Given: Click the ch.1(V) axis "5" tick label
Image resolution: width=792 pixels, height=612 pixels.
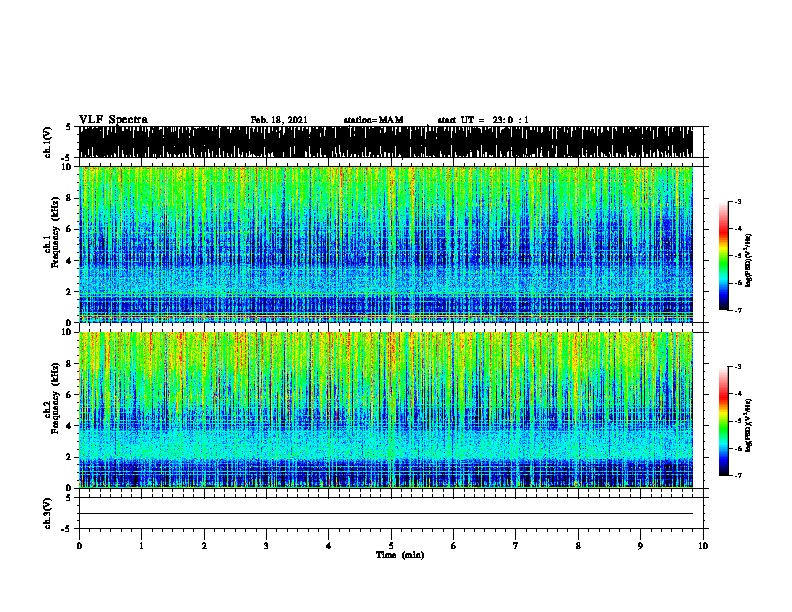Looking at the screenshot, I should pos(68,127).
